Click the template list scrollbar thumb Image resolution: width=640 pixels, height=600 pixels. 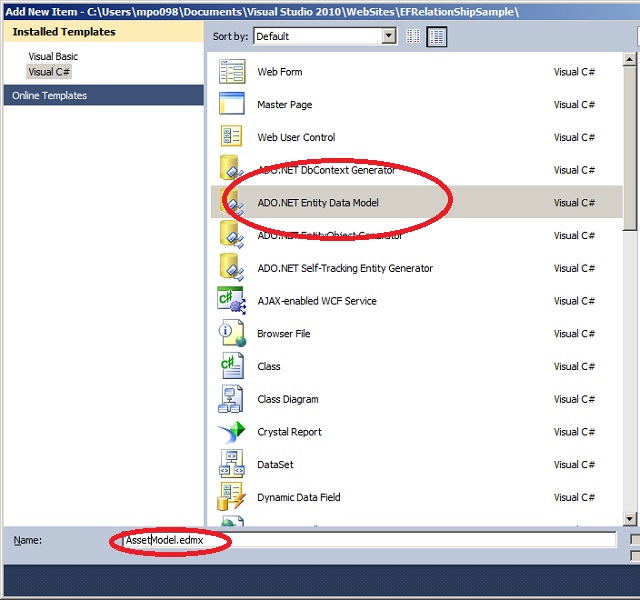[x=629, y=149]
